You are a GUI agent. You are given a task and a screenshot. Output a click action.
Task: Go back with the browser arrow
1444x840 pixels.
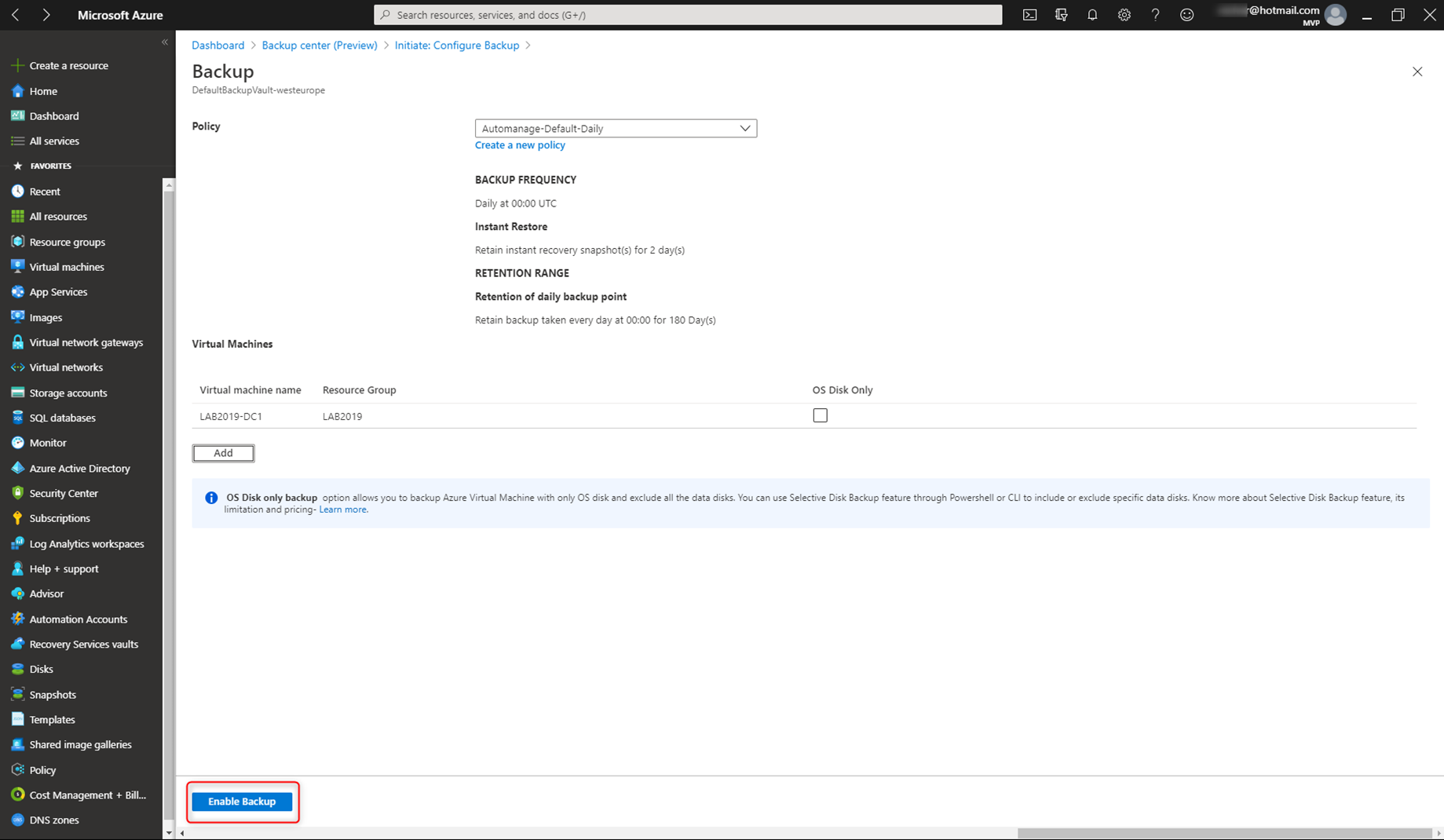point(16,15)
